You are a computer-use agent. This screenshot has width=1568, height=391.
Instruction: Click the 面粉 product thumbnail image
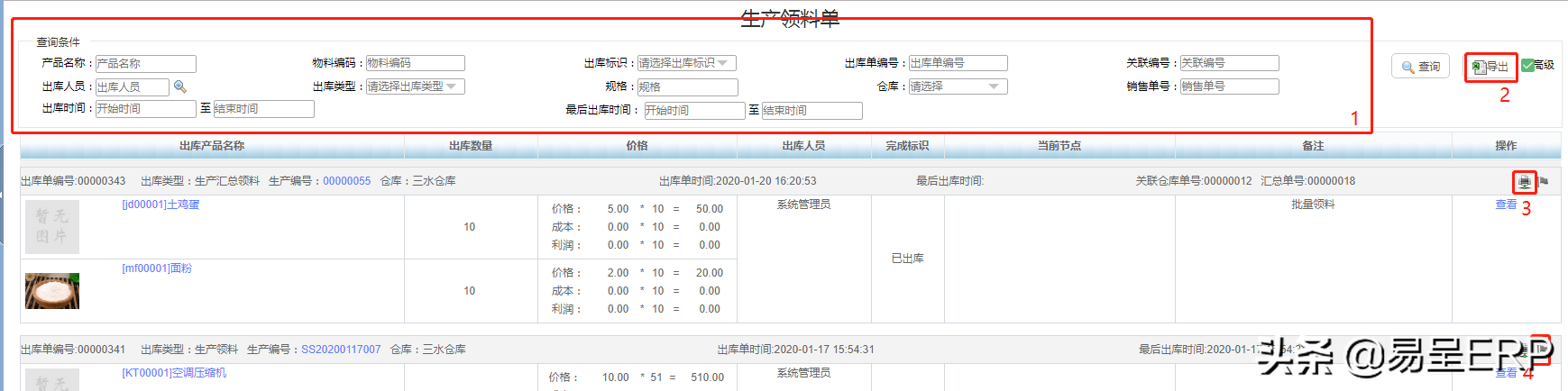(x=52, y=291)
